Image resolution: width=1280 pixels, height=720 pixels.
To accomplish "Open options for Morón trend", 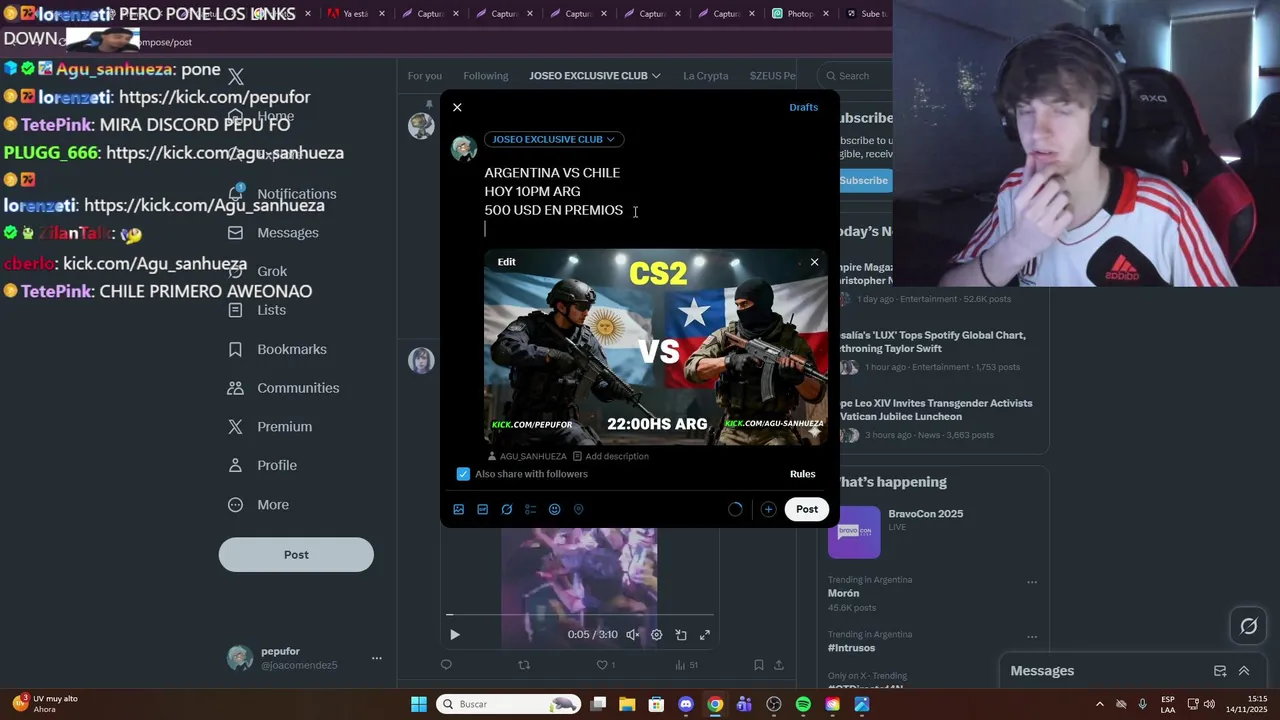I will [x=1032, y=583].
